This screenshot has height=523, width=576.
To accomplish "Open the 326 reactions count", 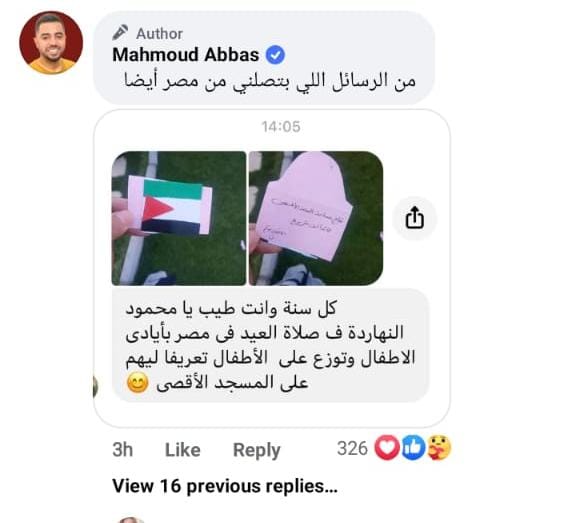I will [352, 448].
